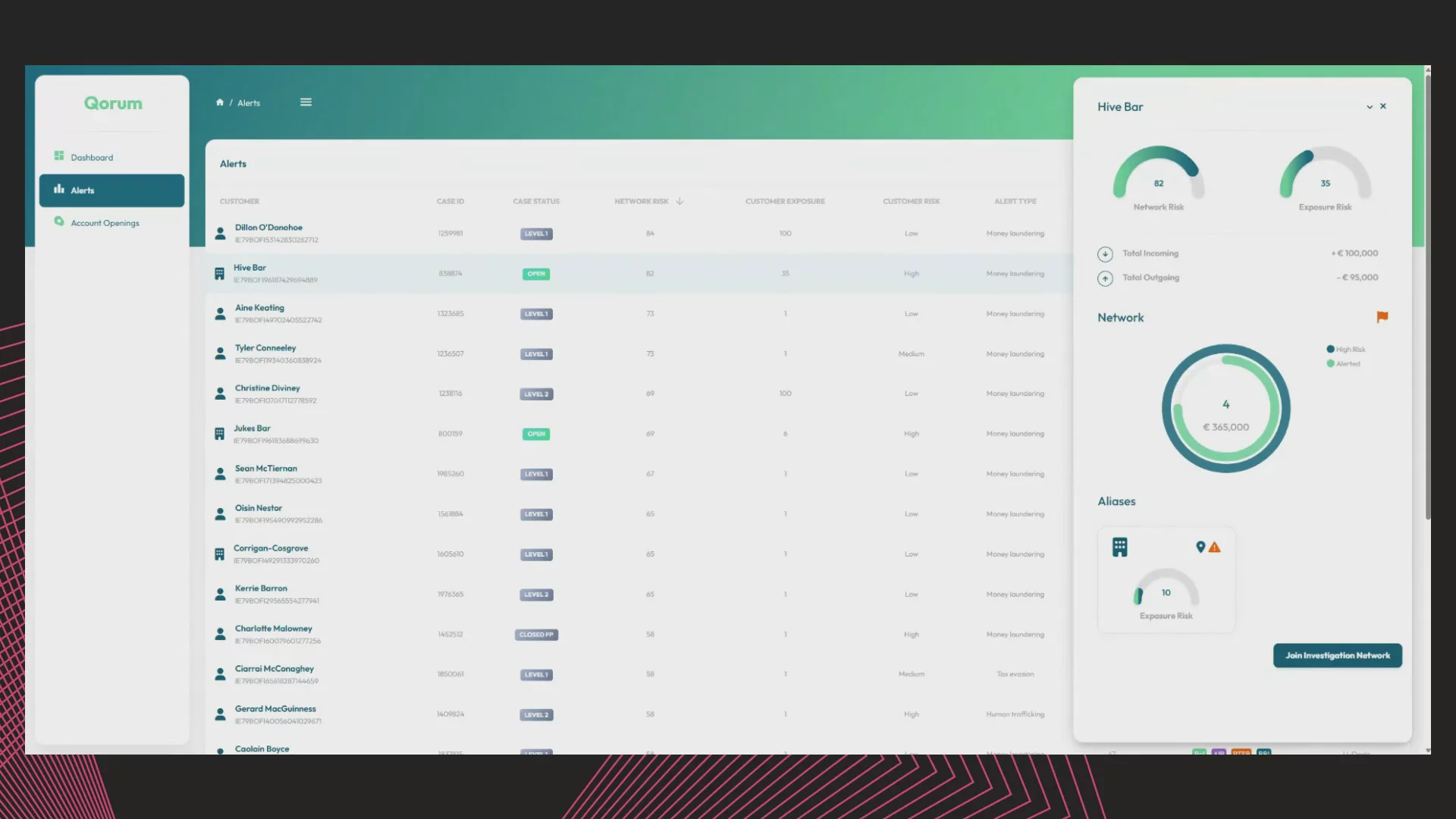1456x819 pixels.
Task: Toggle High Risk legend item
Action: point(1346,350)
